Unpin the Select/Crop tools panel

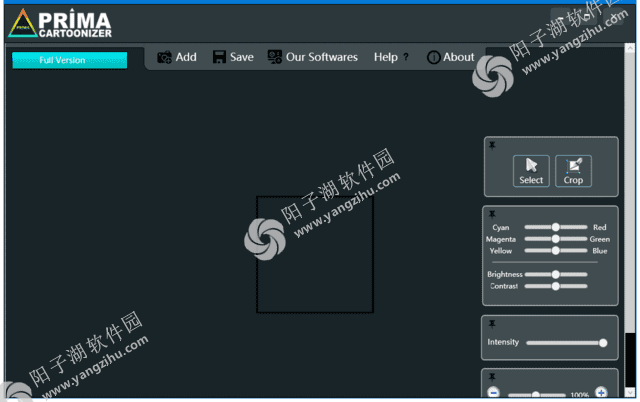click(492, 145)
